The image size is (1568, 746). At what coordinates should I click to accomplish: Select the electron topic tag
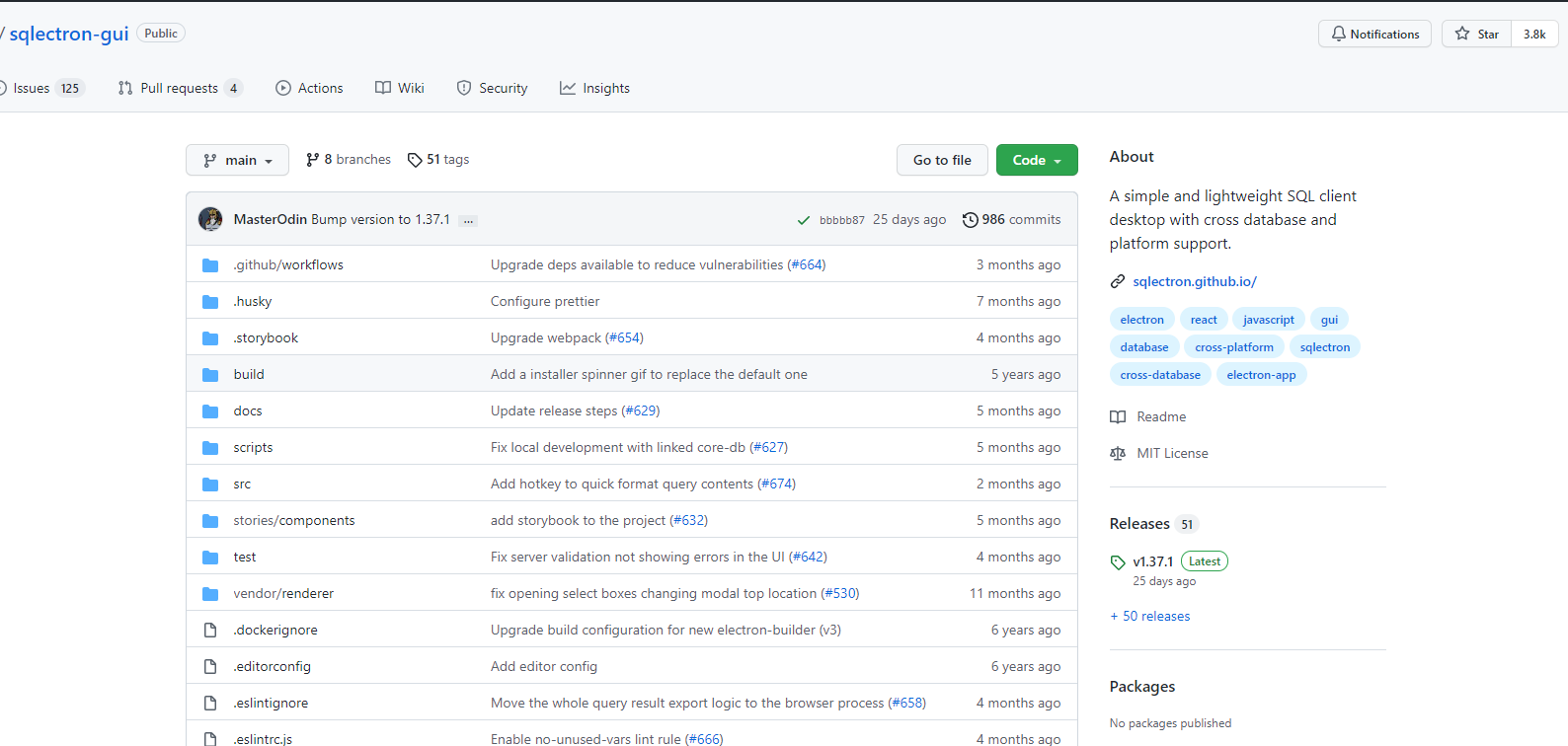pos(1141,320)
